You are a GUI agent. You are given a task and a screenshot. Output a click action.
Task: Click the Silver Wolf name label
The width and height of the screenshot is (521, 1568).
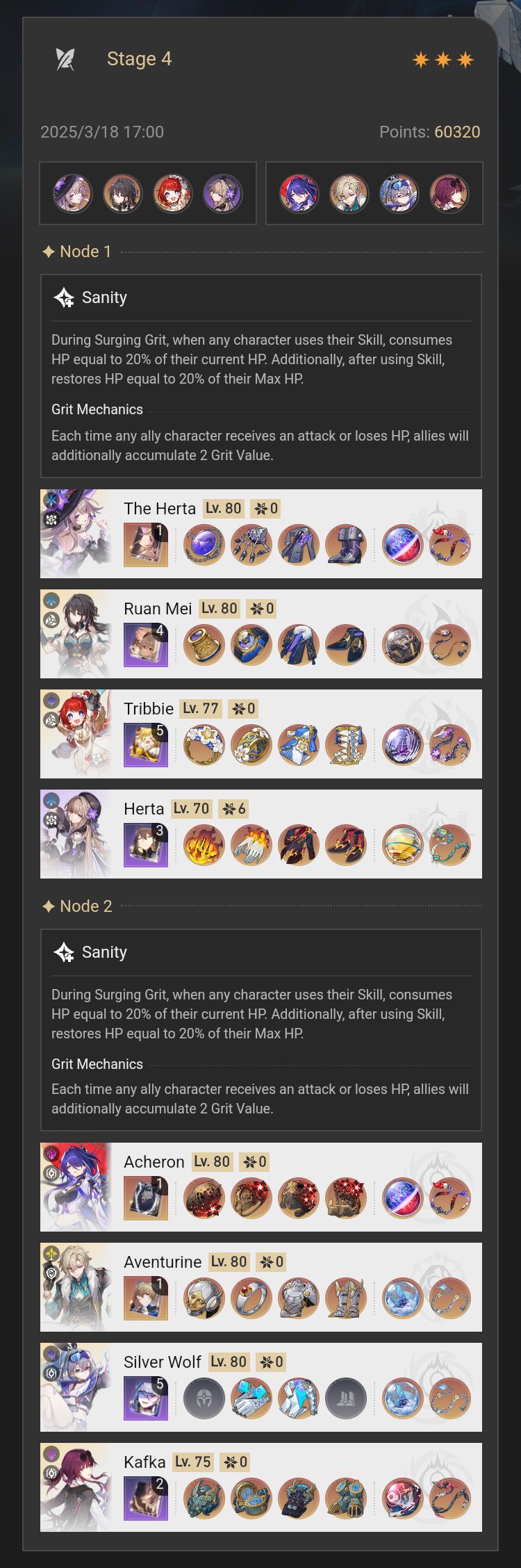click(x=163, y=1362)
